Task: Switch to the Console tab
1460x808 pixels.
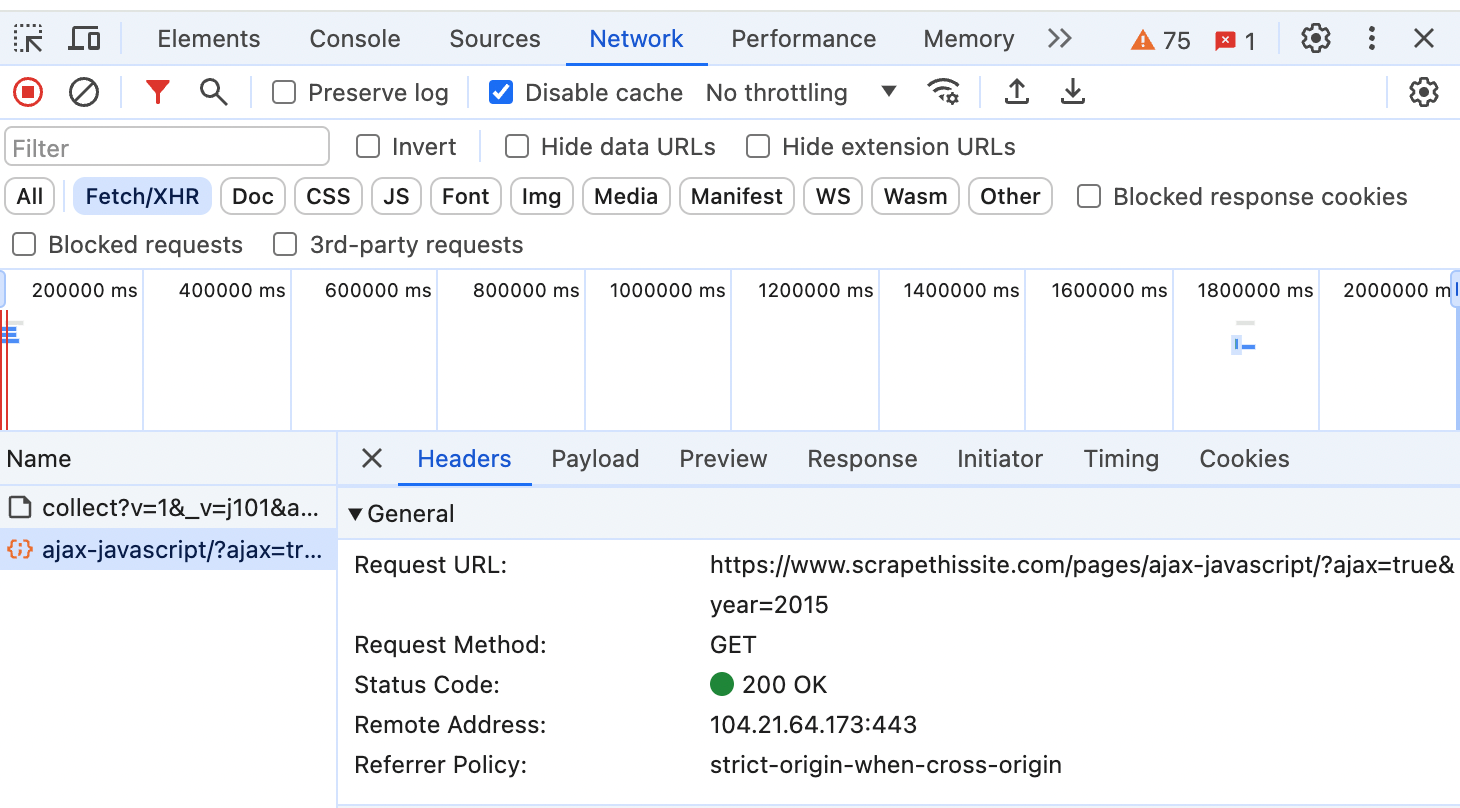Action: pyautogui.click(x=355, y=39)
